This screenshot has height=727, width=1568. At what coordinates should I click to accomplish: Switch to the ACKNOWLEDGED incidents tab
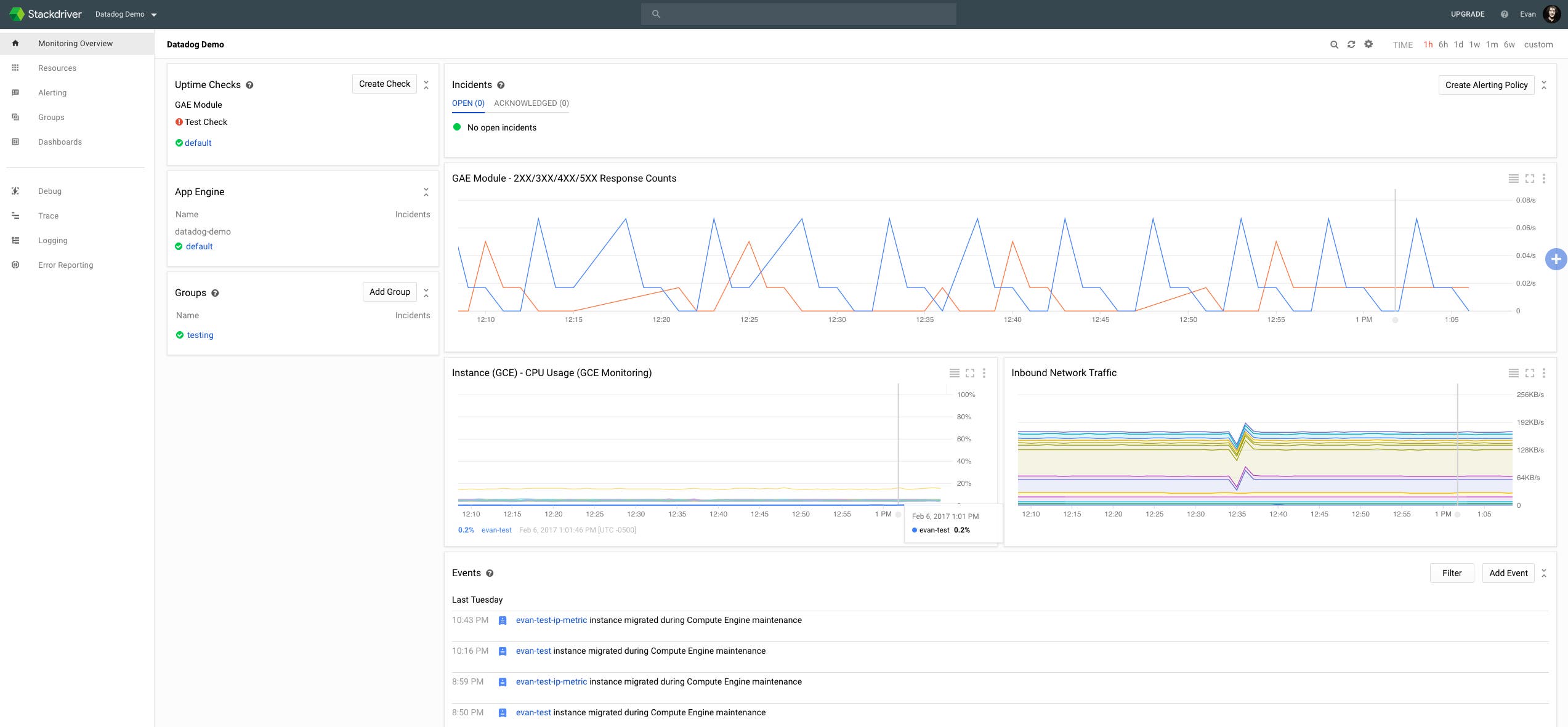pos(530,103)
